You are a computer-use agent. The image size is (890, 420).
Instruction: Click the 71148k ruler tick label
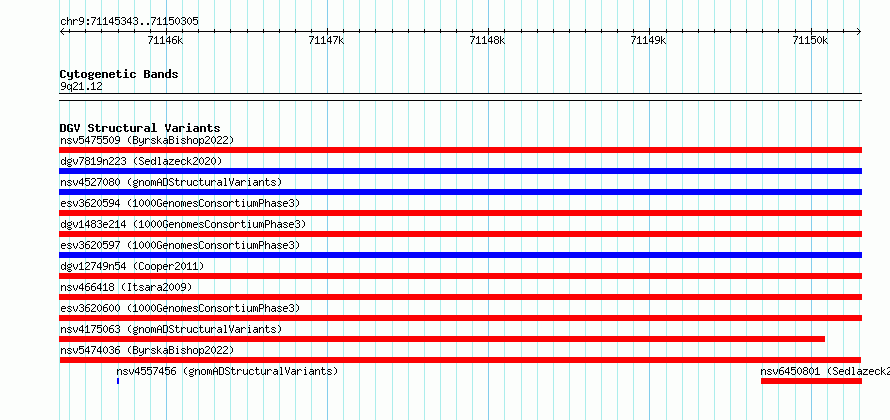point(488,40)
